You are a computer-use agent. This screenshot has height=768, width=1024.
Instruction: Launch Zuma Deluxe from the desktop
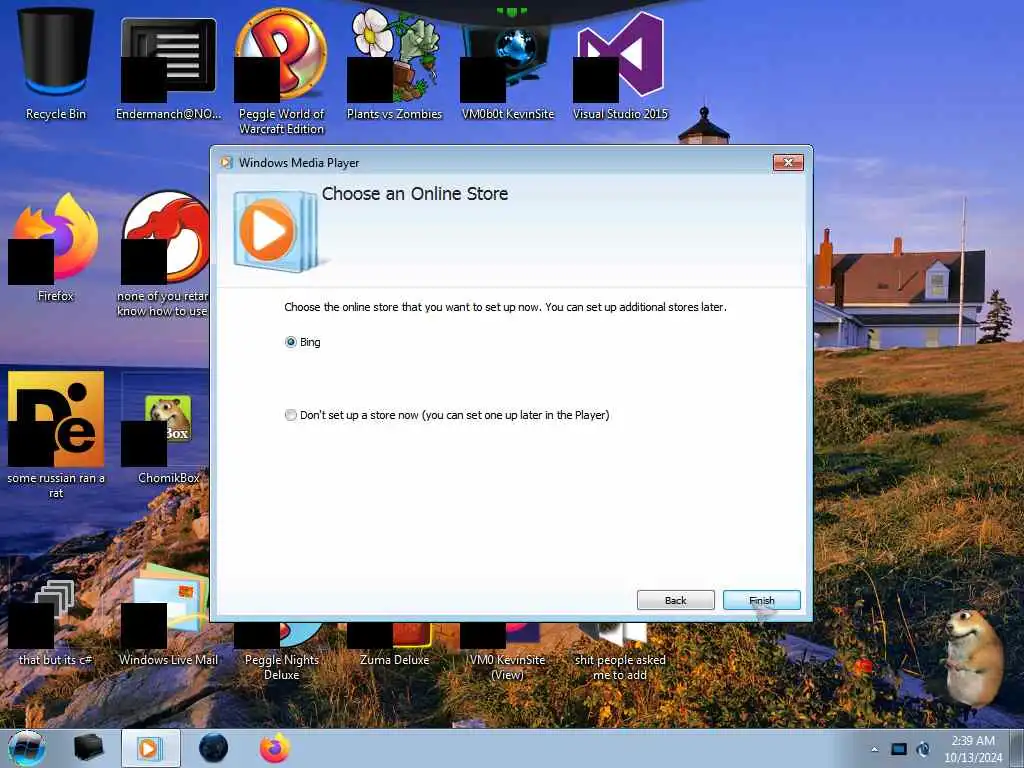[394, 645]
